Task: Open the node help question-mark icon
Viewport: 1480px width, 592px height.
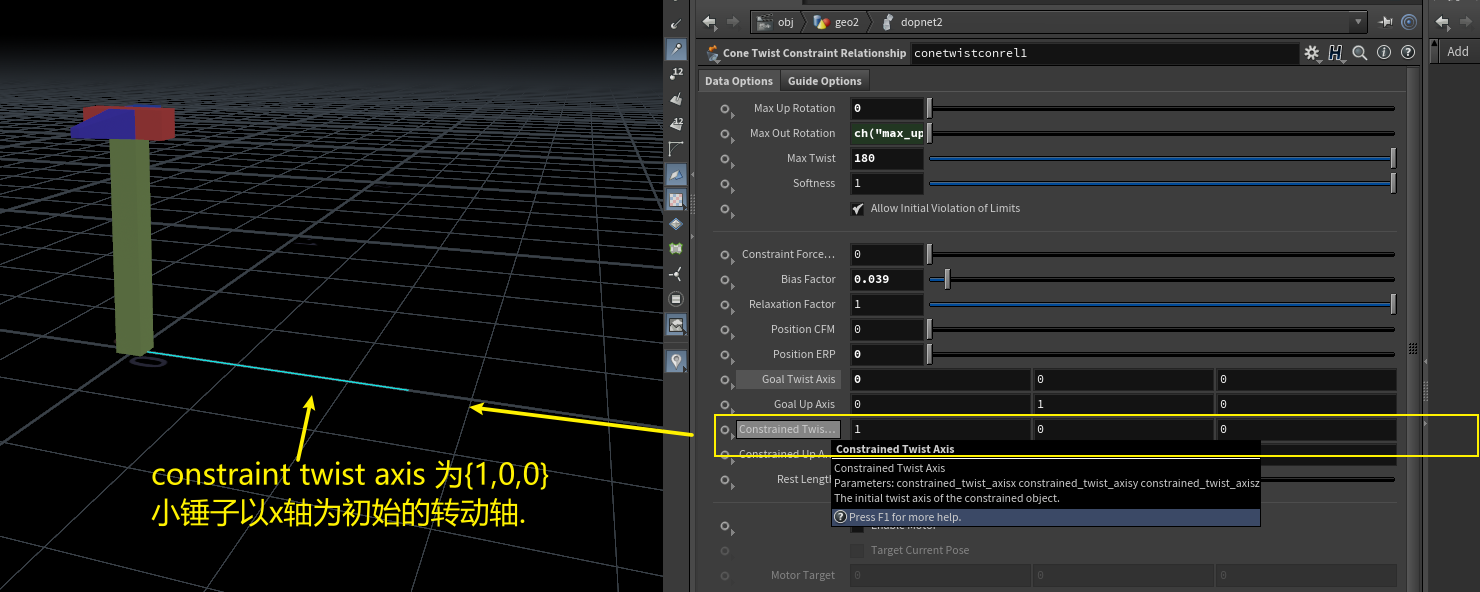Action: click(x=1408, y=53)
